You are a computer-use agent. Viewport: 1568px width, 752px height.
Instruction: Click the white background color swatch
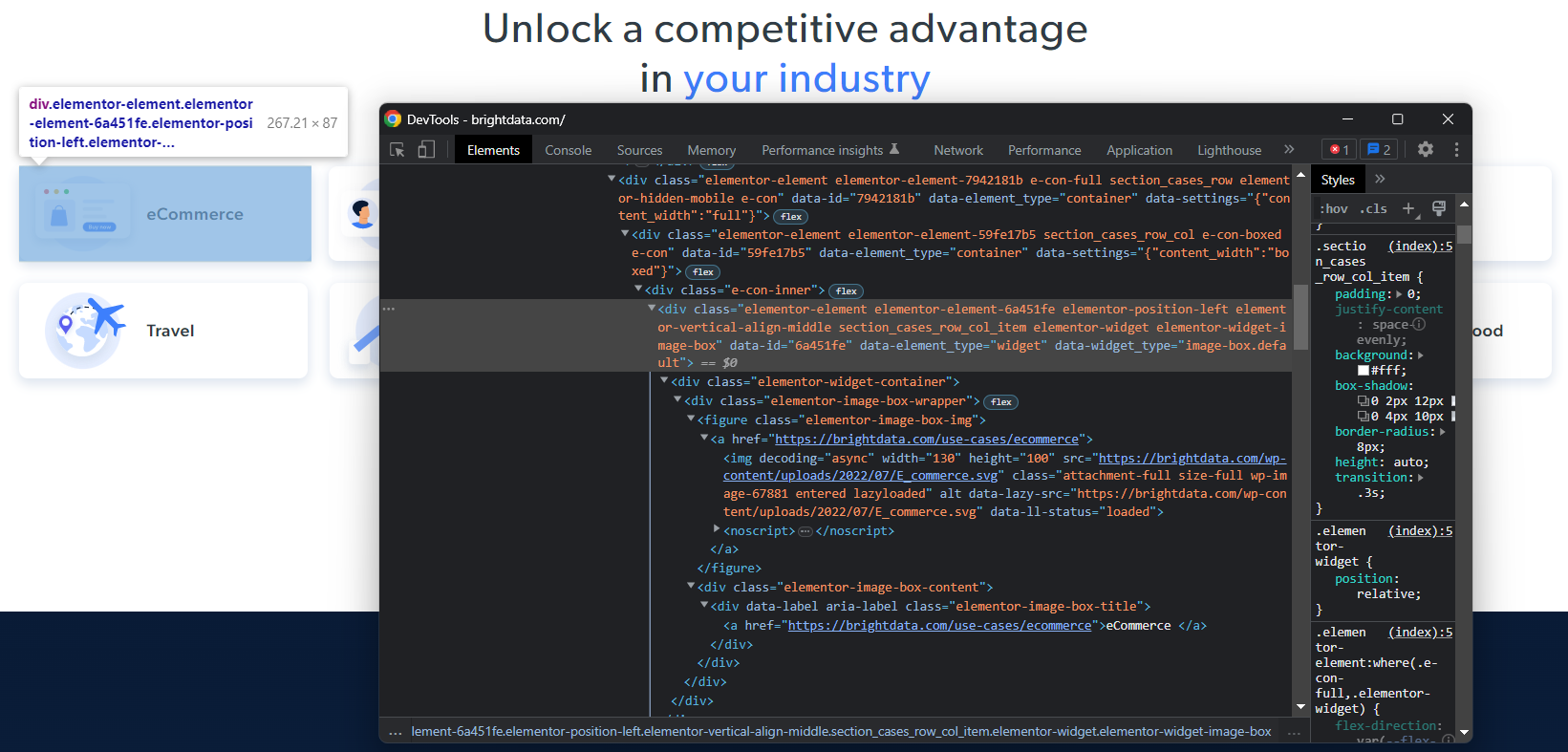1364,371
